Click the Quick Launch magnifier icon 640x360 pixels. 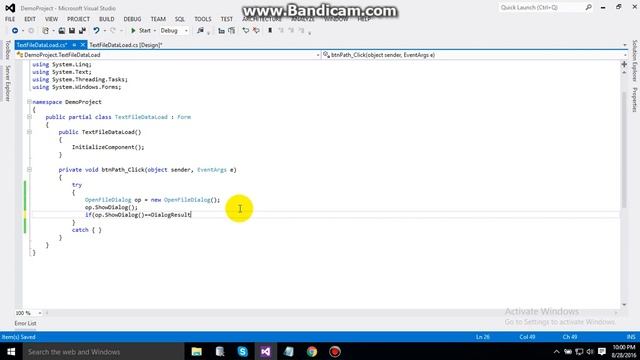pyautogui.click(x=588, y=7)
